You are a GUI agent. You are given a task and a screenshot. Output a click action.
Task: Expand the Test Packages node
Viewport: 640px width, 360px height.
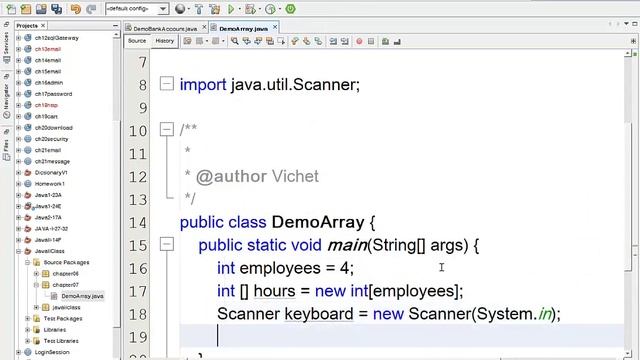click(x=27, y=318)
